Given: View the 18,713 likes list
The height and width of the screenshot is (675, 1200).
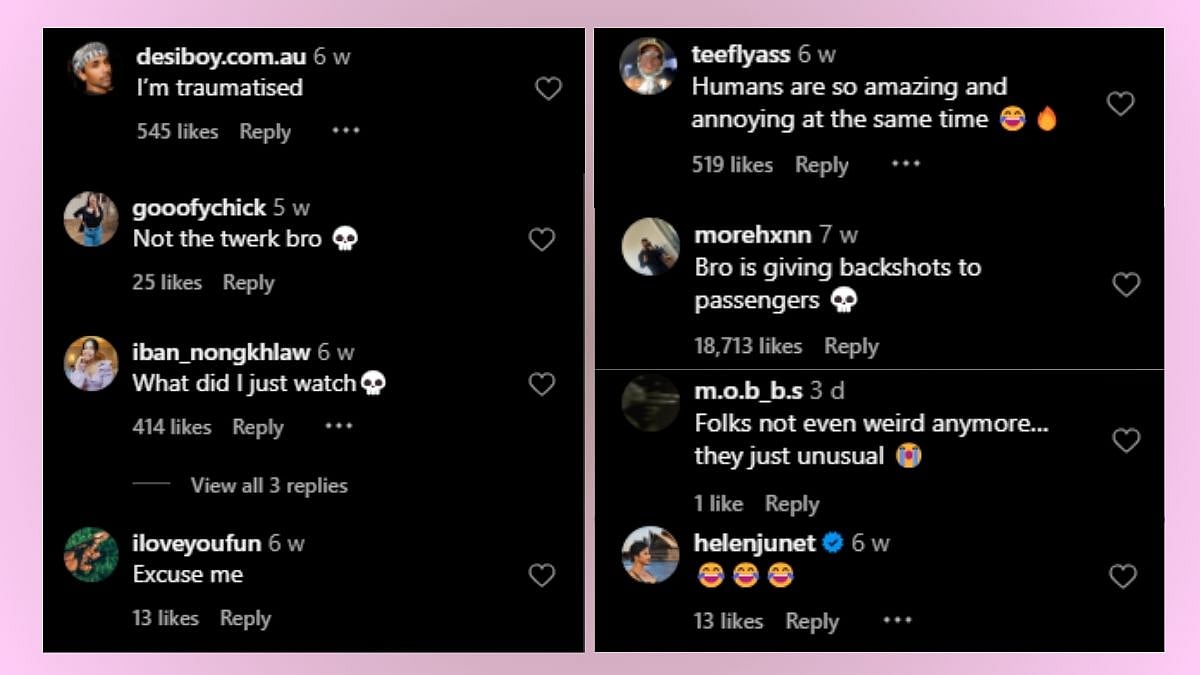Looking at the screenshot, I should click(748, 346).
